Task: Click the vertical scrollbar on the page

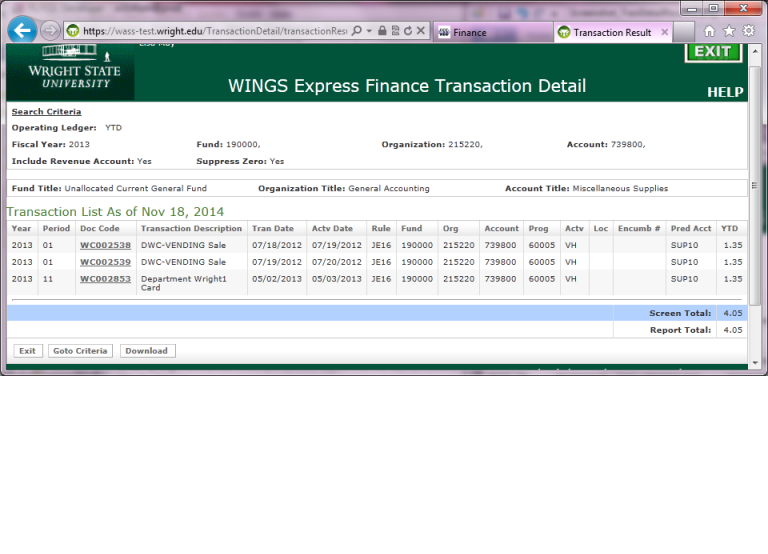Action: [755, 200]
